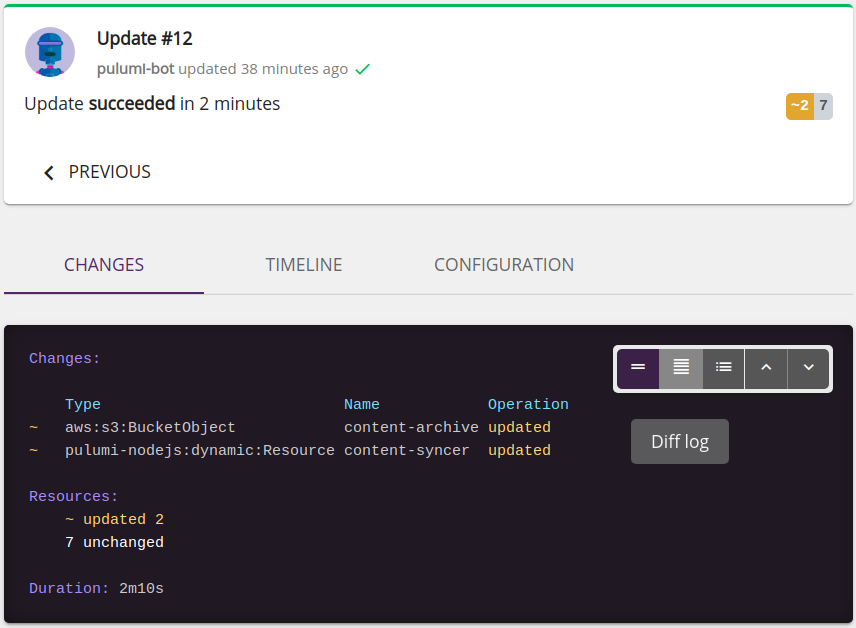Click the gray 7 unchanged resources counter
Screen dimensions: 856x628
coord(822,105)
